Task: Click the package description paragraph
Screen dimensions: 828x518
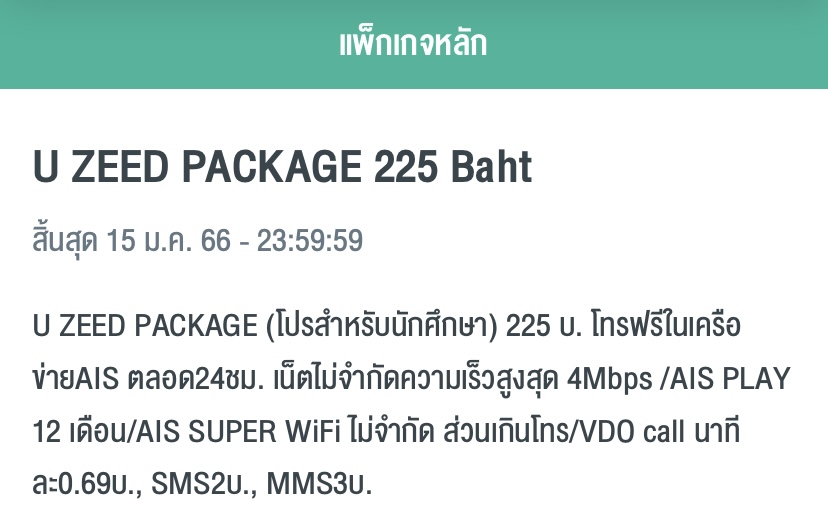Action: point(411,404)
